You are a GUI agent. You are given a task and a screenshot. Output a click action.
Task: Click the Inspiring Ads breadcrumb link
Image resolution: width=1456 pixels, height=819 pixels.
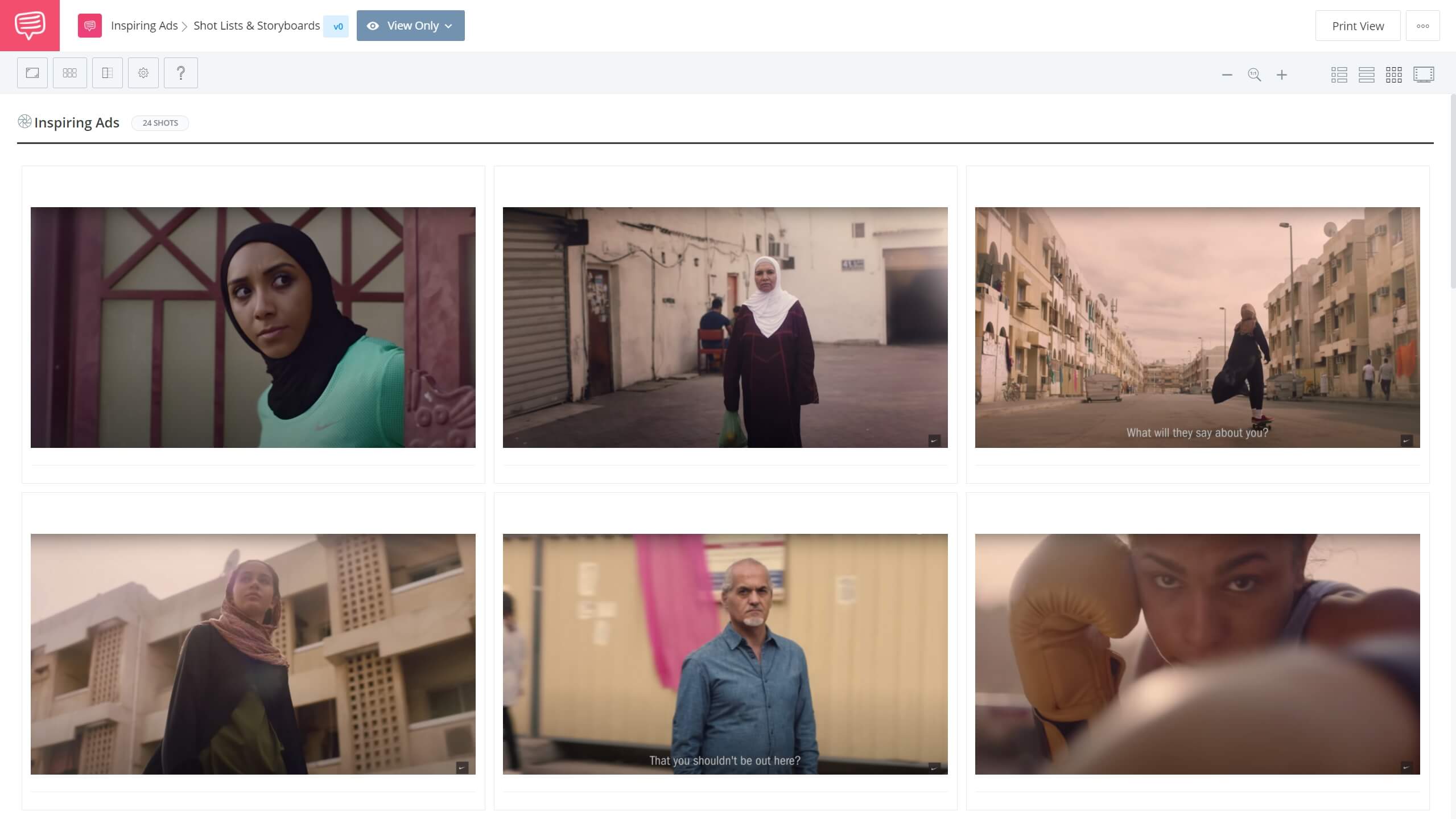coord(144,25)
